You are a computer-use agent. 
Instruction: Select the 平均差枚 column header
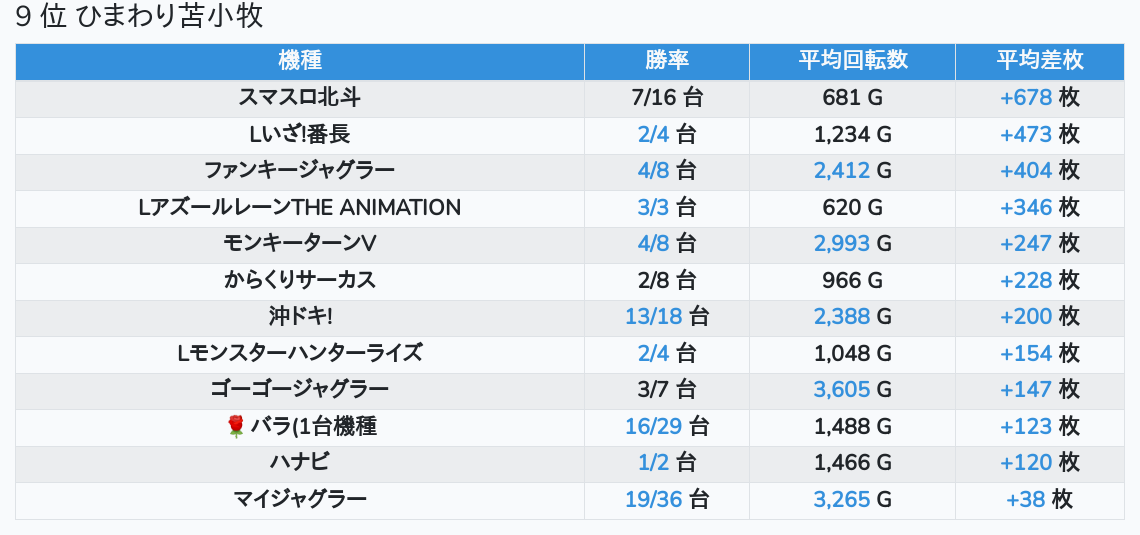1039,60
